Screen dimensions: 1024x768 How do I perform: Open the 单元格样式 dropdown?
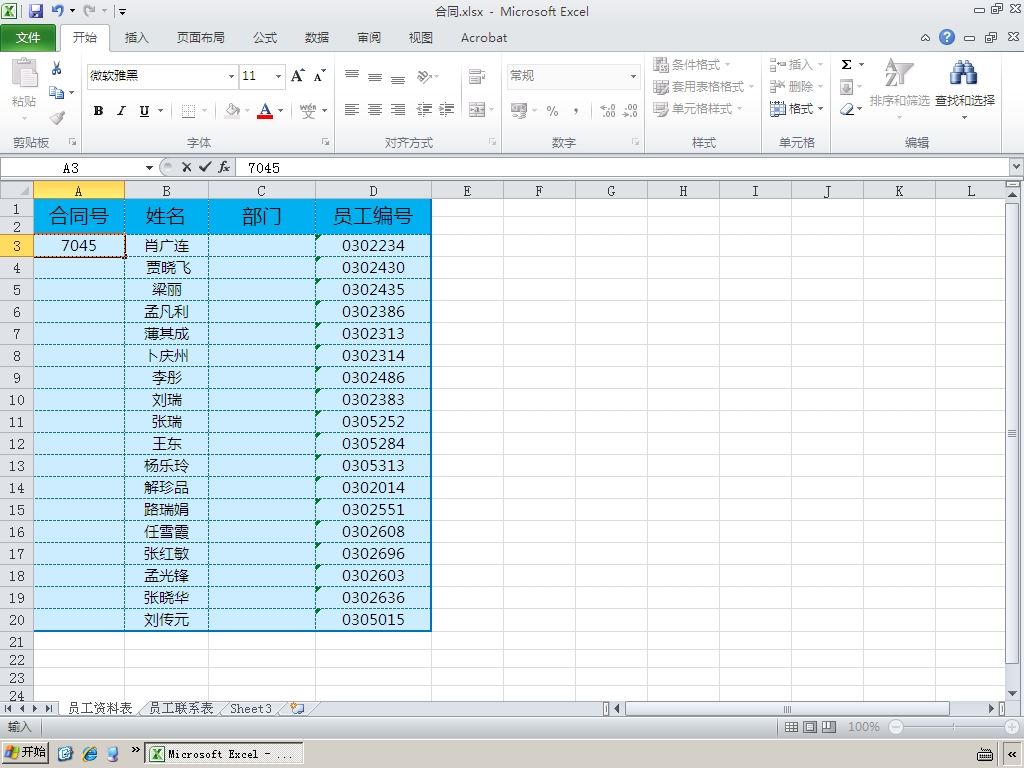pos(699,108)
